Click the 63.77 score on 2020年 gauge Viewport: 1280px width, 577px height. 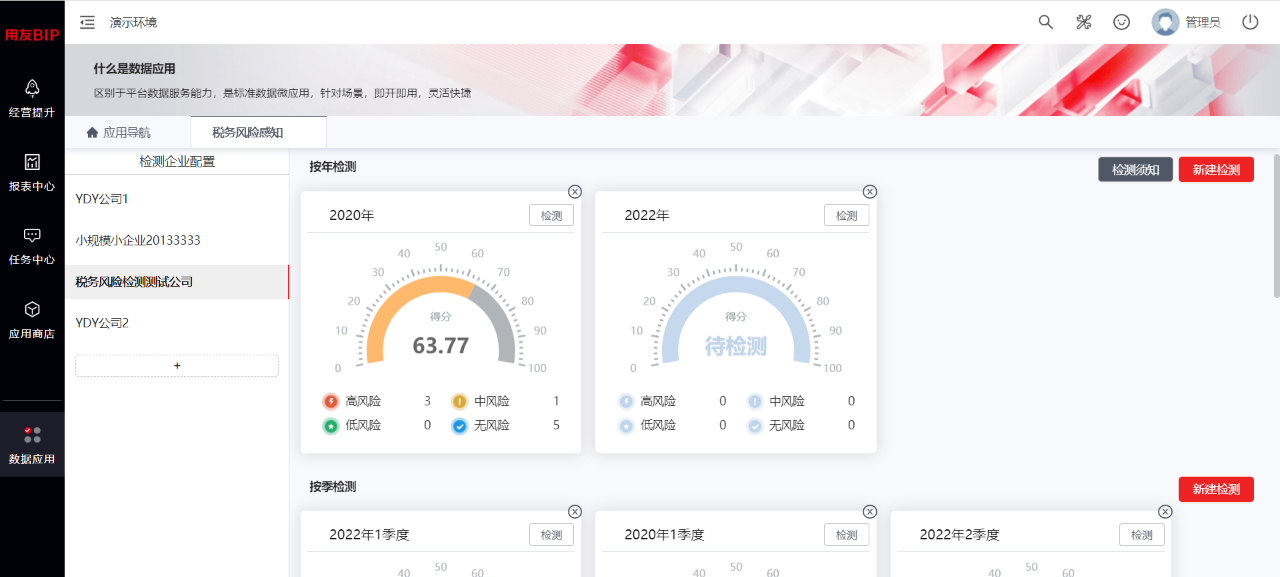click(x=441, y=346)
